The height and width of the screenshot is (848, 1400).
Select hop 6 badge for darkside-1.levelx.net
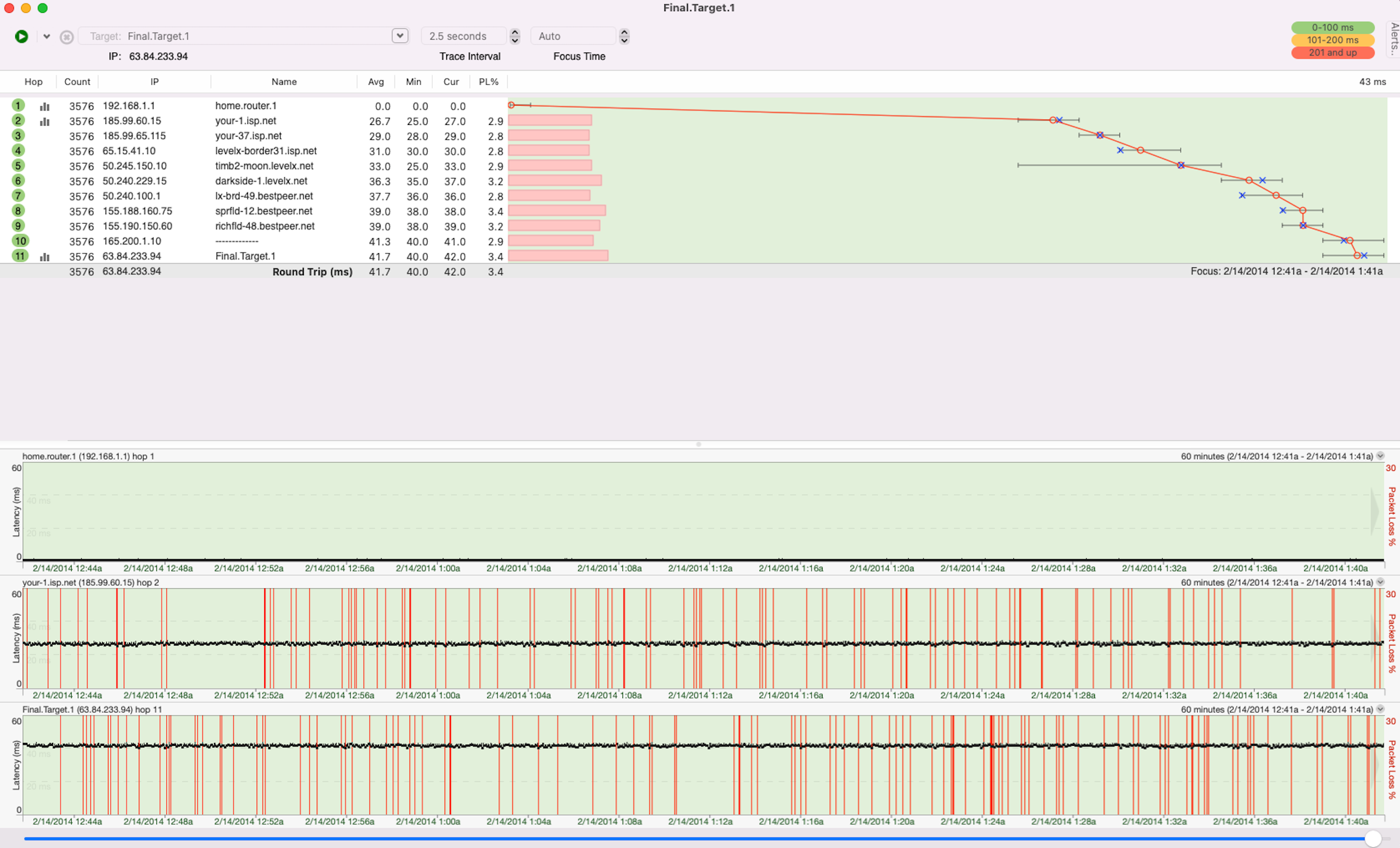pyautogui.click(x=18, y=181)
